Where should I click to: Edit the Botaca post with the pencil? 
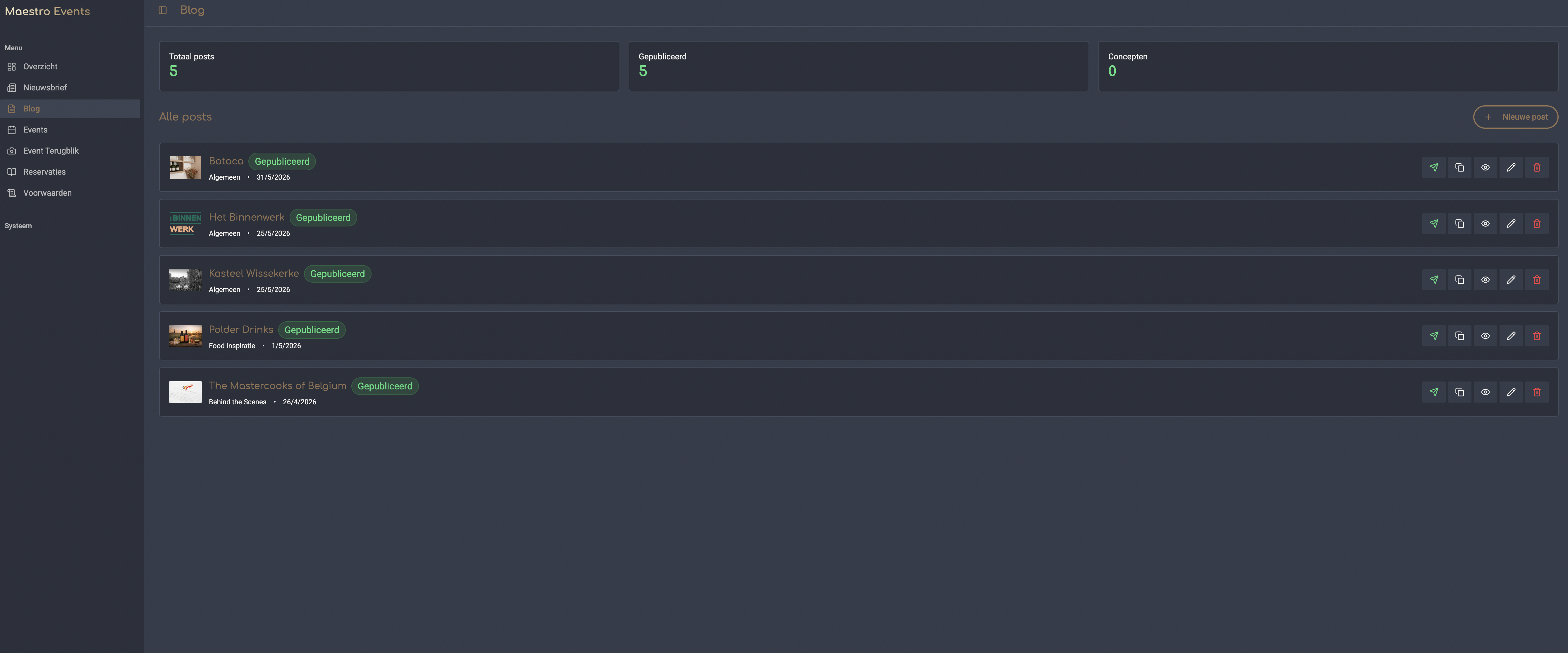click(1511, 167)
